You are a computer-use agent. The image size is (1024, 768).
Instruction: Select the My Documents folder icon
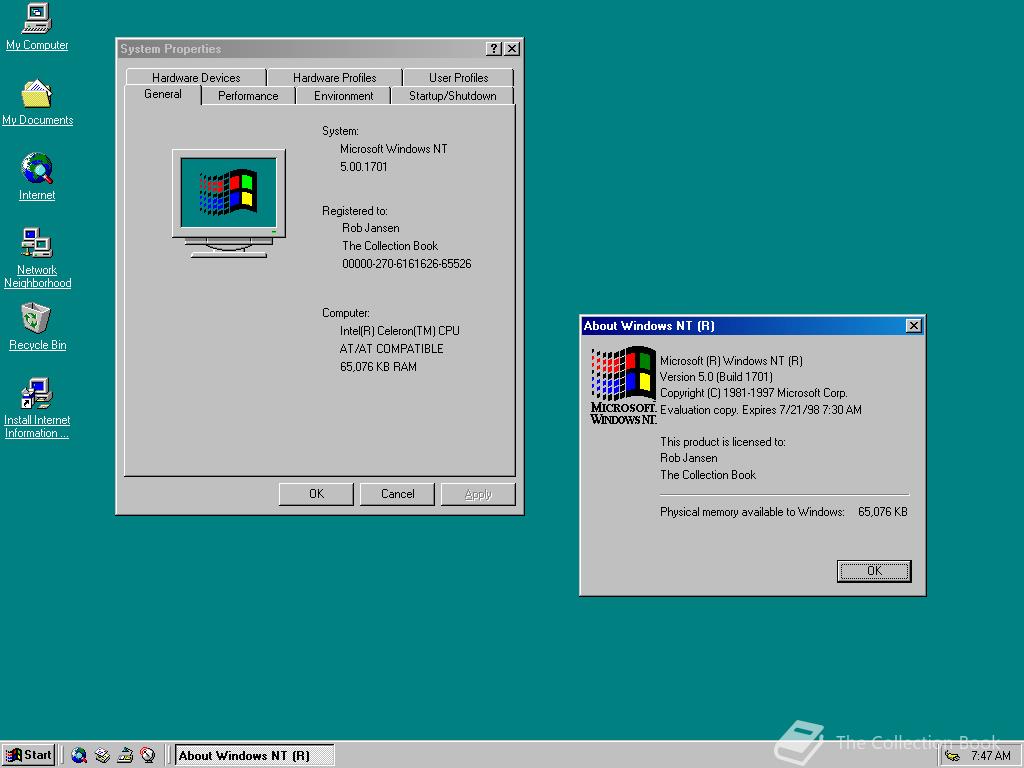[37, 95]
